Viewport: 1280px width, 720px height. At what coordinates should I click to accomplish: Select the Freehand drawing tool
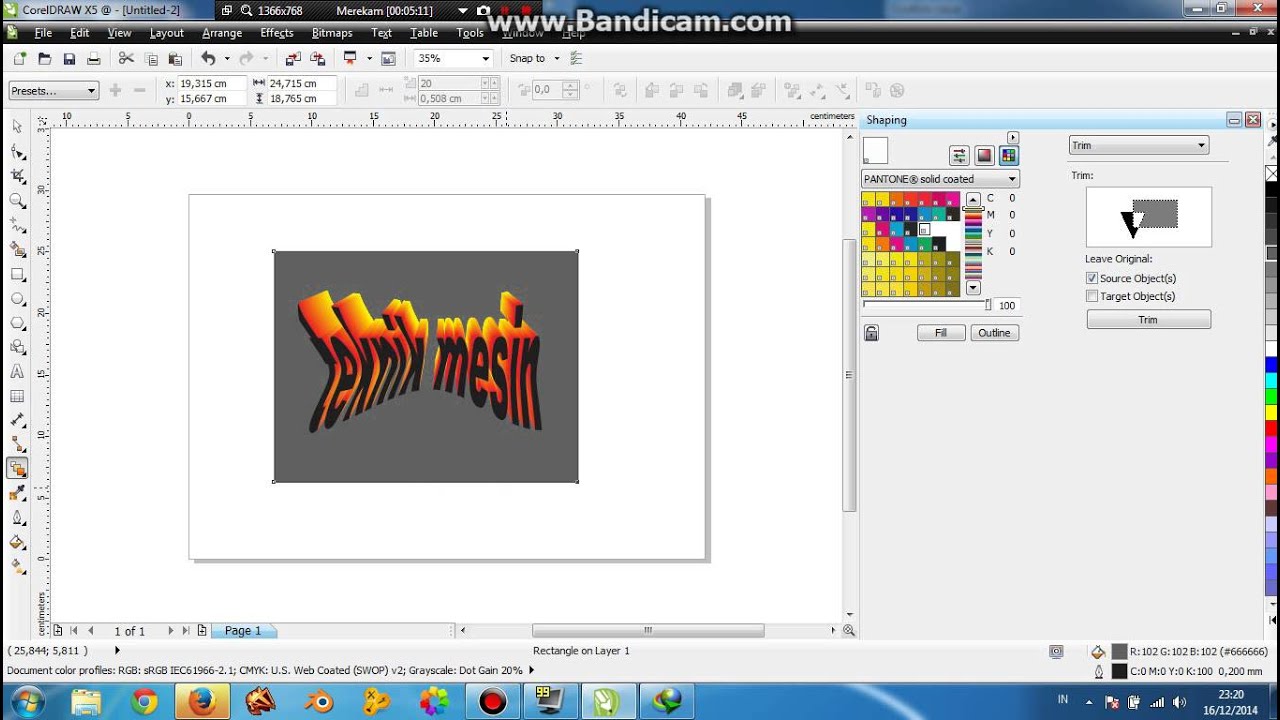click(x=17, y=225)
